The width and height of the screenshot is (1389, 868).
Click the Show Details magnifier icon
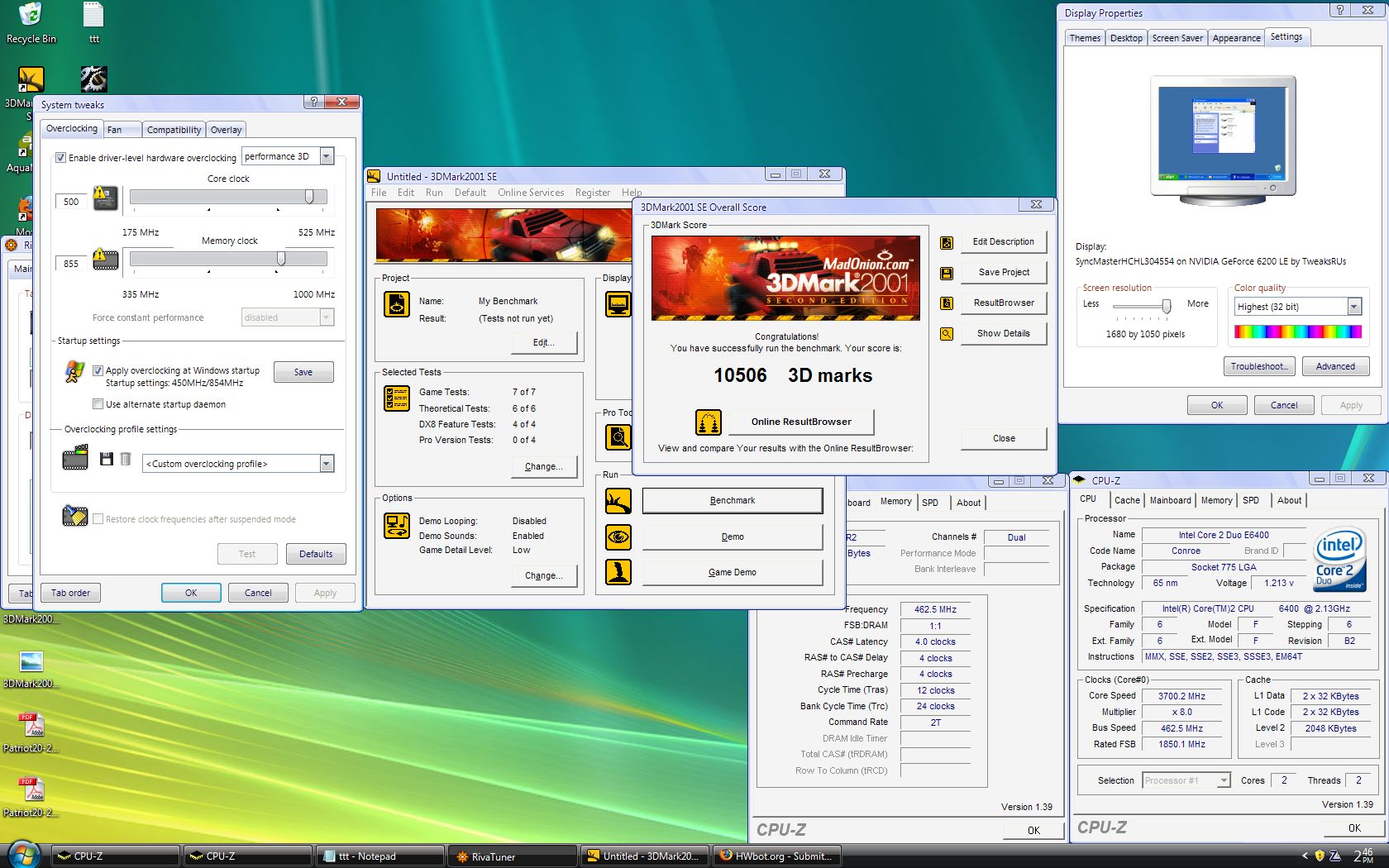pyautogui.click(x=947, y=334)
